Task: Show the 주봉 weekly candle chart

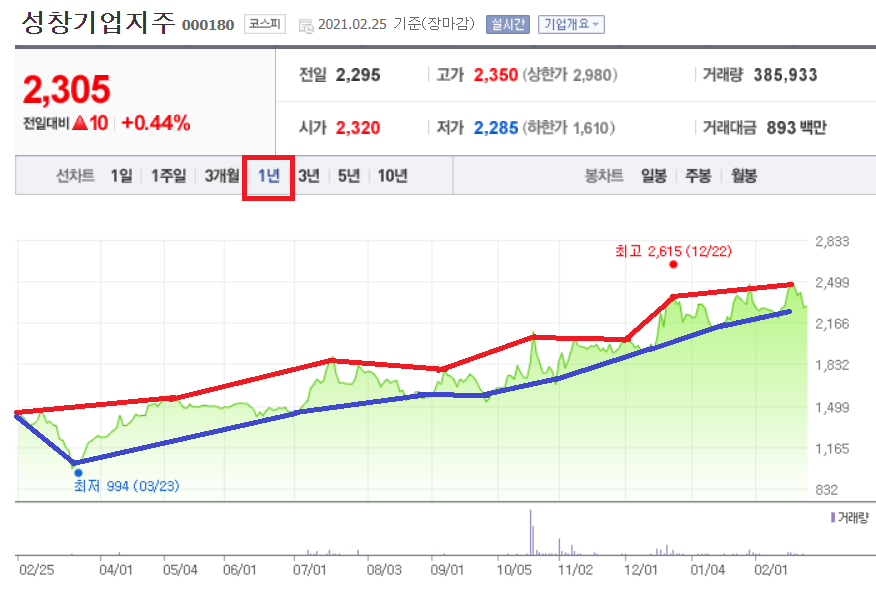Action: pyautogui.click(x=698, y=176)
